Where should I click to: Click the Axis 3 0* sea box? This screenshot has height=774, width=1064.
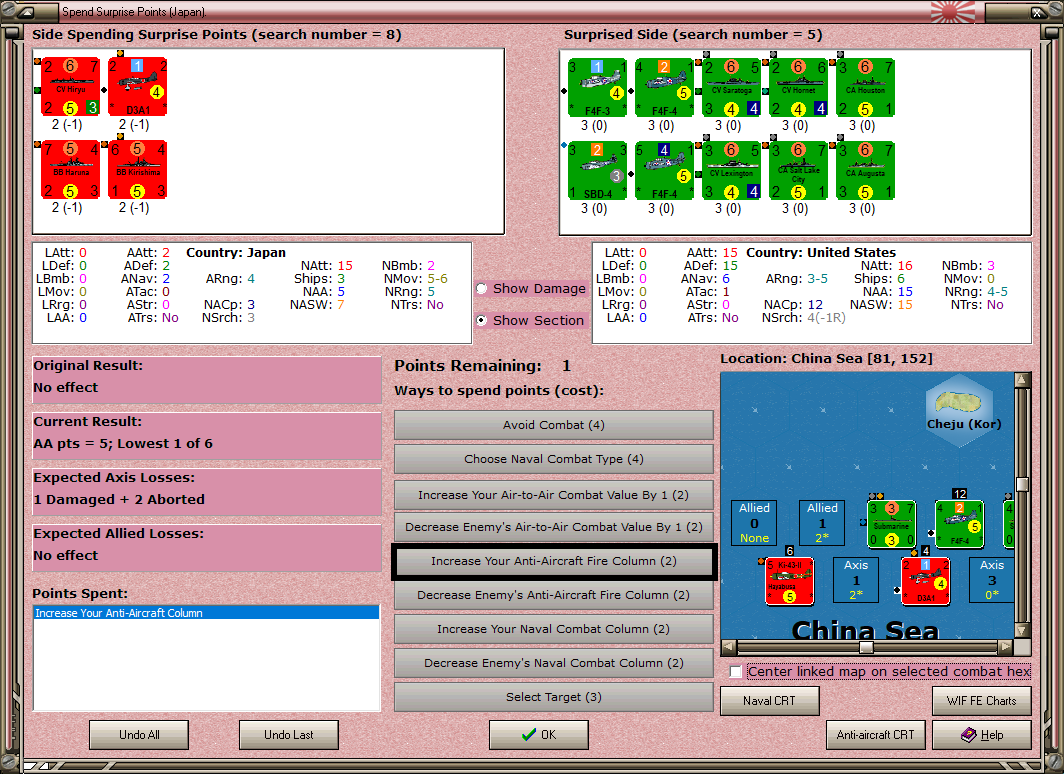[992, 580]
